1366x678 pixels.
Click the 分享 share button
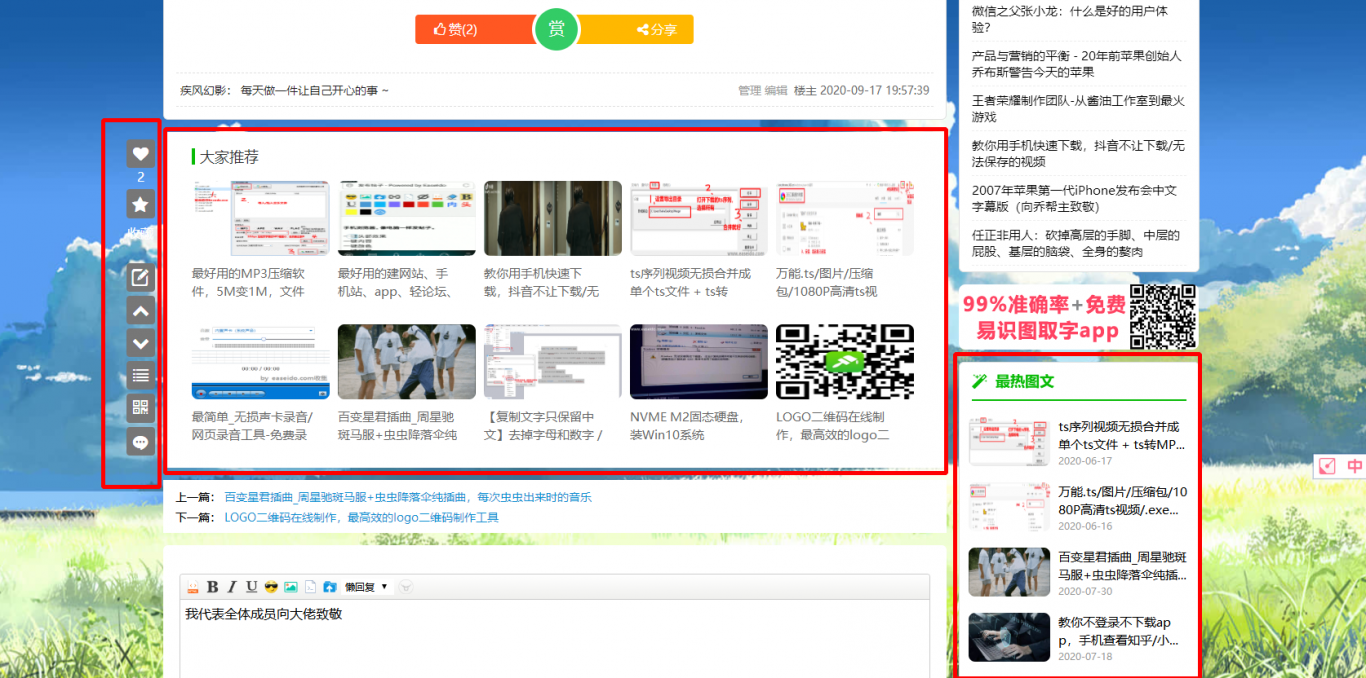point(656,30)
